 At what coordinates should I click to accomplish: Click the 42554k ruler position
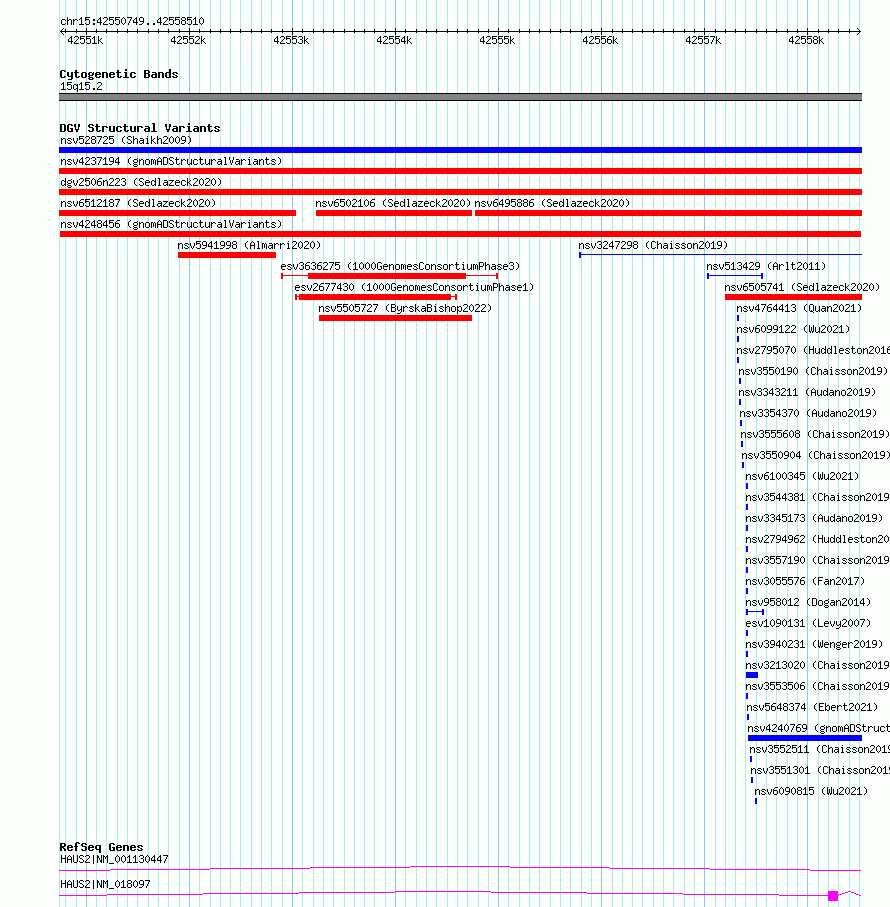point(394,40)
